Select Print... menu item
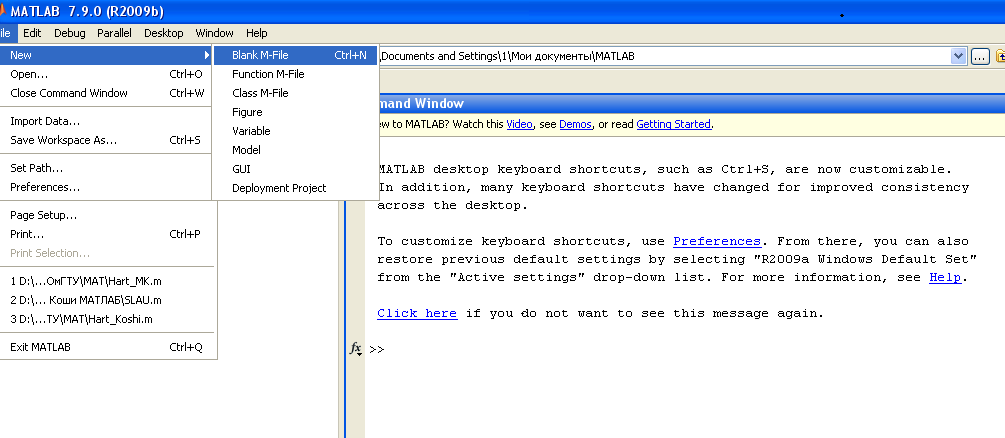The width and height of the screenshot is (1005, 438). point(106,234)
